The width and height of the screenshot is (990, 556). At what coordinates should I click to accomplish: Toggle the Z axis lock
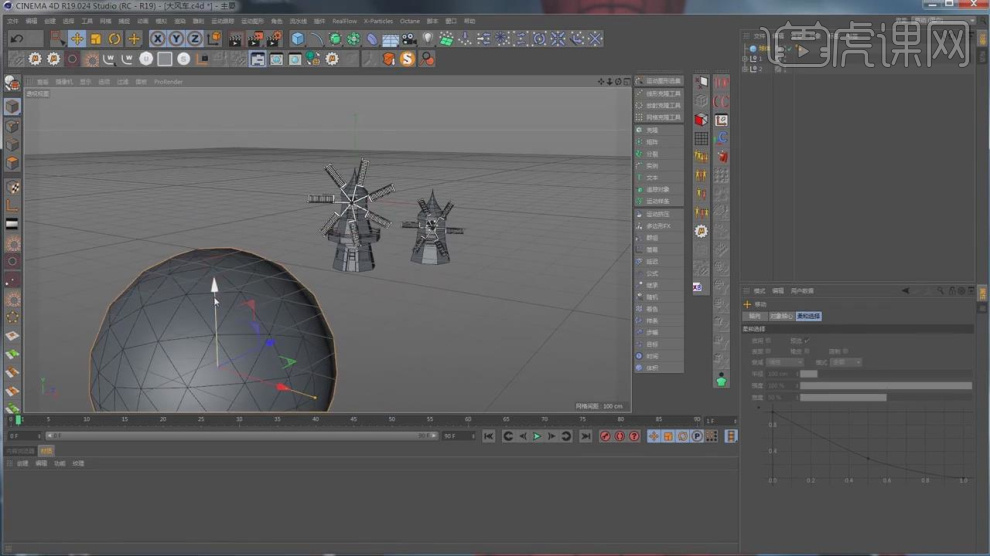pyautogui.click(x=194, y=39)
